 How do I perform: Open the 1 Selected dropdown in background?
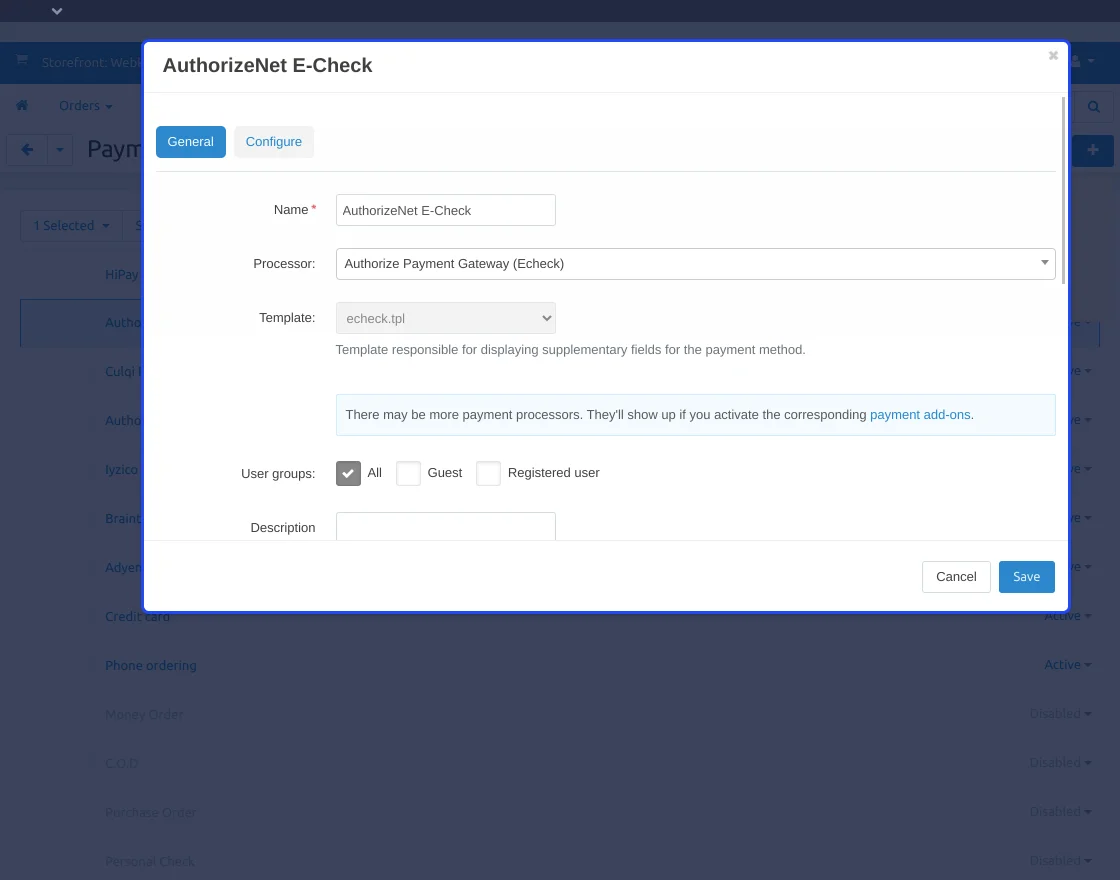tap(71, 226)
